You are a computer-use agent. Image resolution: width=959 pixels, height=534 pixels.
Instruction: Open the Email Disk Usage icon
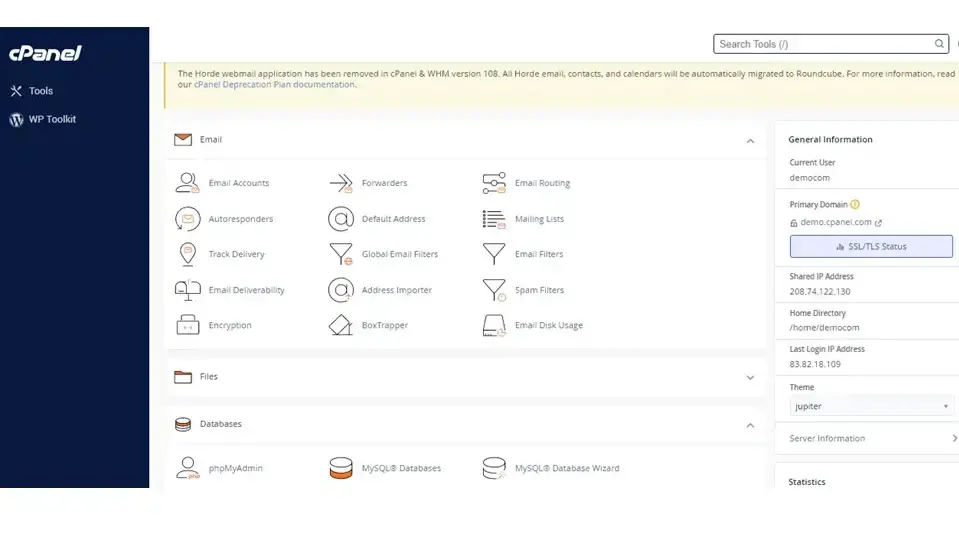tap(494, 325)
